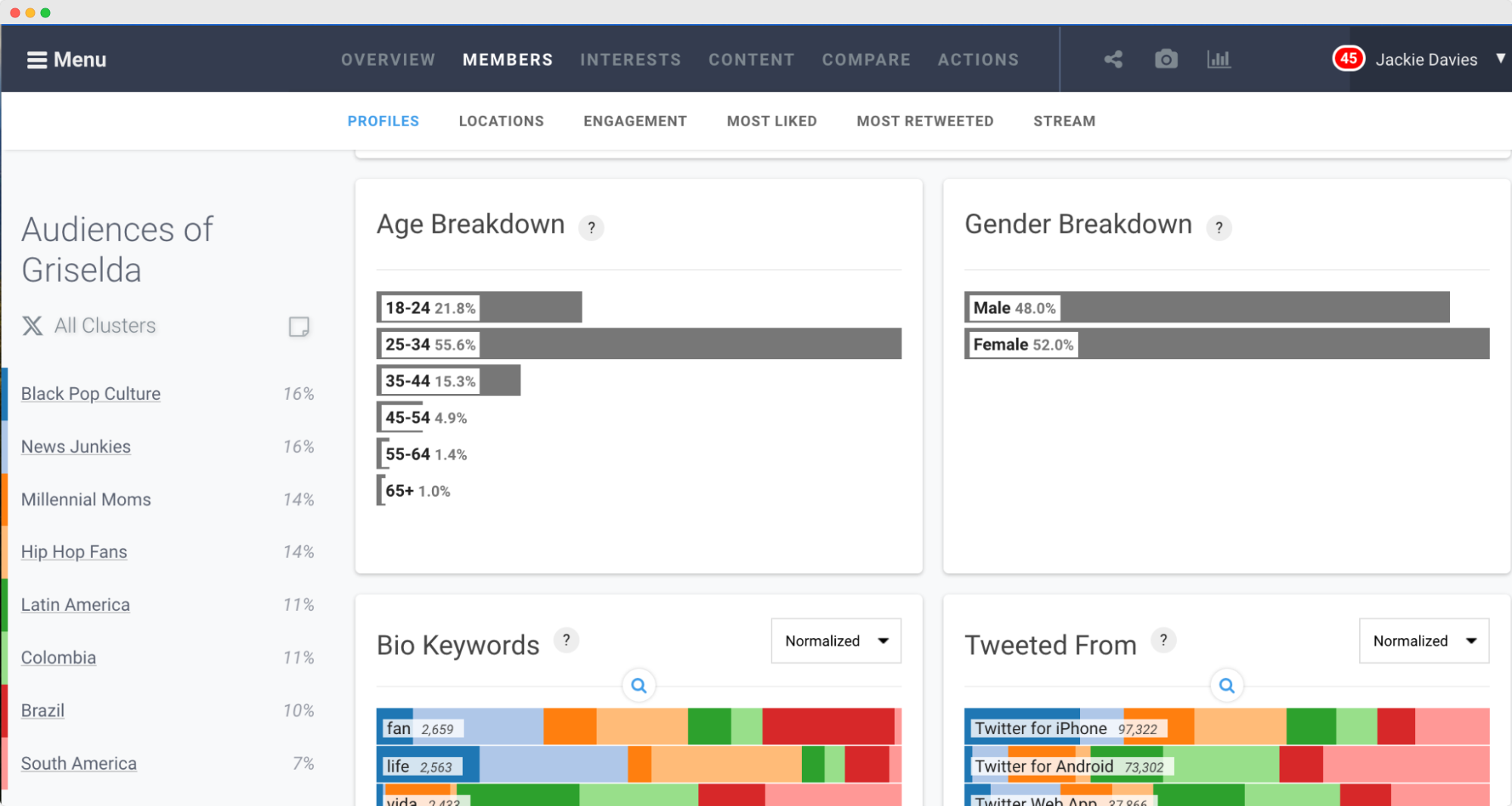Show help for Bio Keywords
The height and width of the screenshot is (806, 1512).
(566, 640)
